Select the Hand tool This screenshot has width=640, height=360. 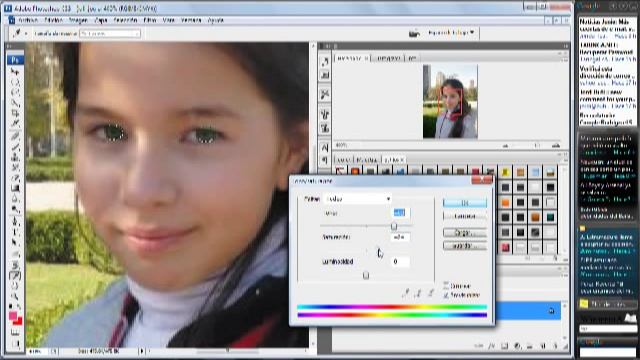15,286
